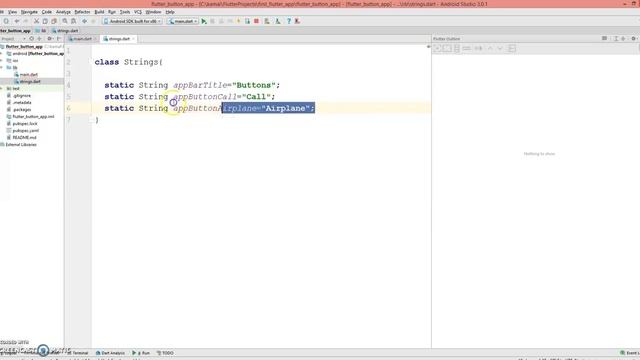Open the Project panel gear settings
The width and height of the screenshot is (640, 360).
50,39
